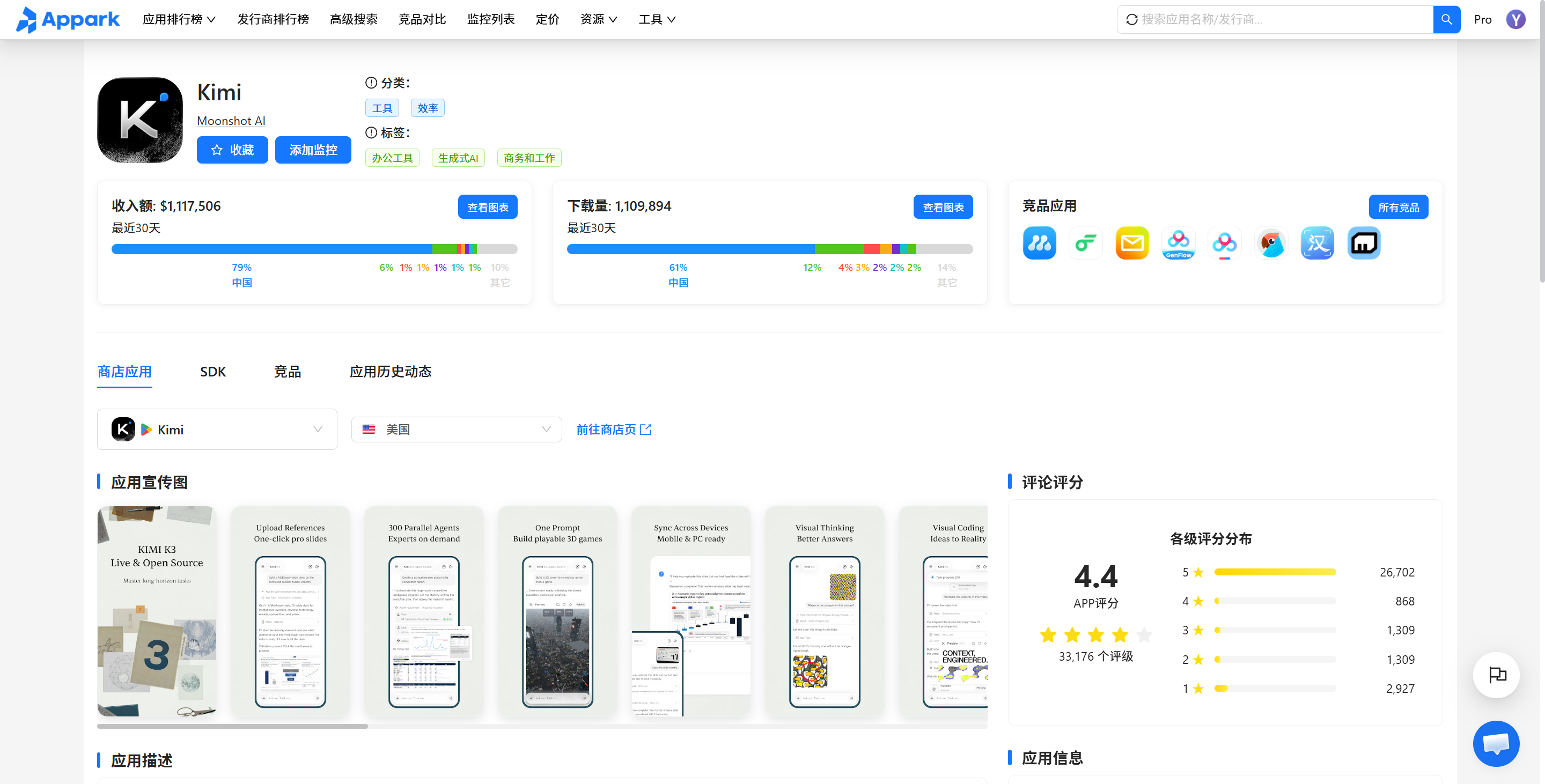1545x784 pixels.
Task: Open the One Prompt 3D games screenshot
Action: coord(557,611)
